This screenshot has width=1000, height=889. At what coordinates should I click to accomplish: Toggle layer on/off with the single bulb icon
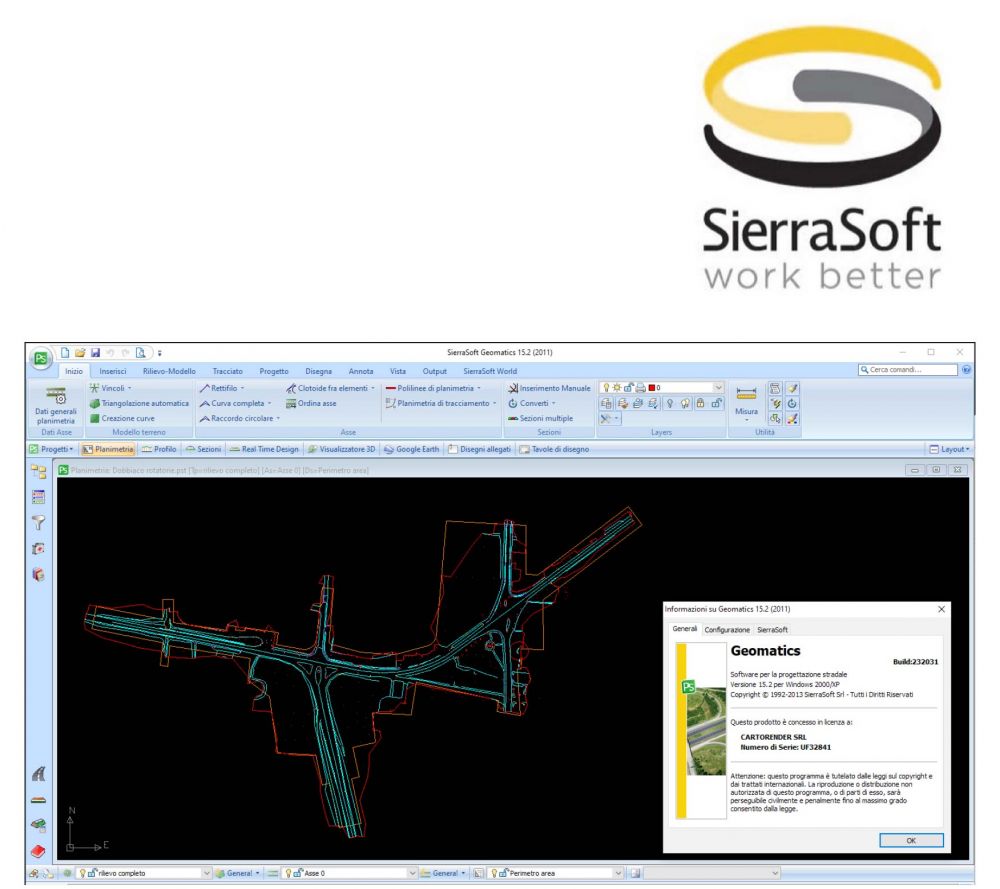point(670,403)
